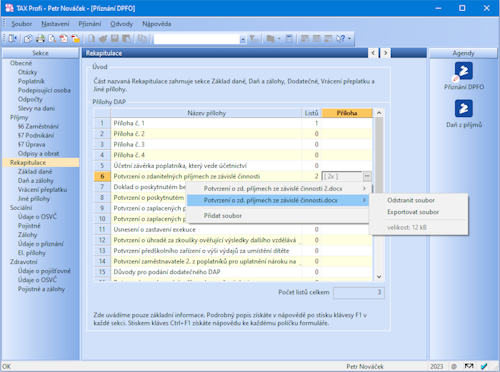Image resolution: width=500 pixels, height=372 pixels.
Task: Go to previous section arrow
Action: click(x=373, y=53)
